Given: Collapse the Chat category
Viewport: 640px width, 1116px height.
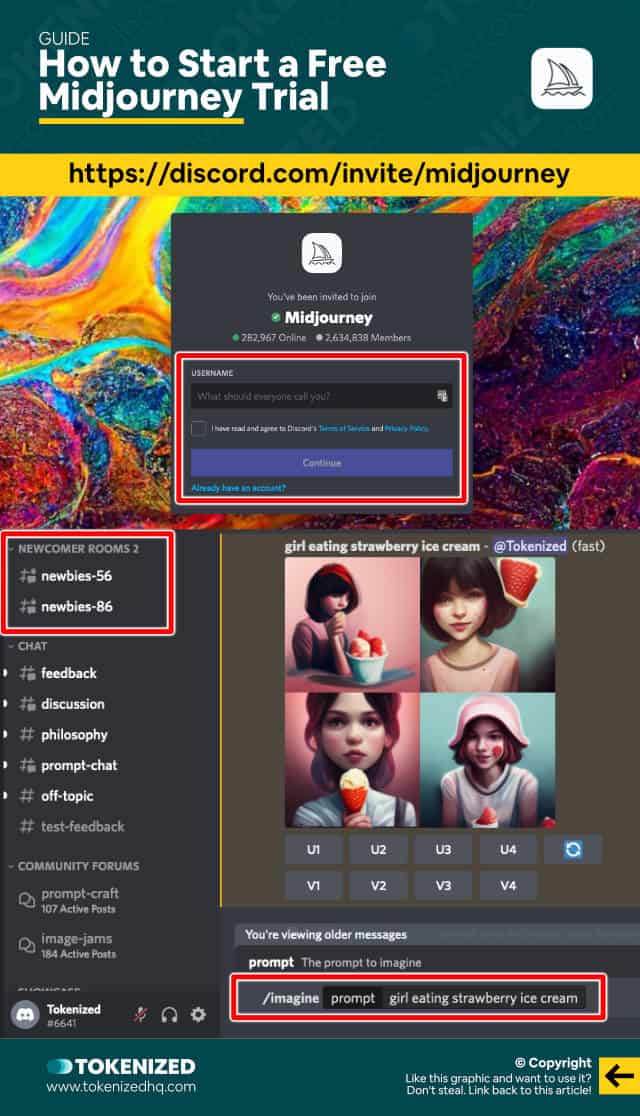Looking at the screenshot, I should click(x=28, y=646).
